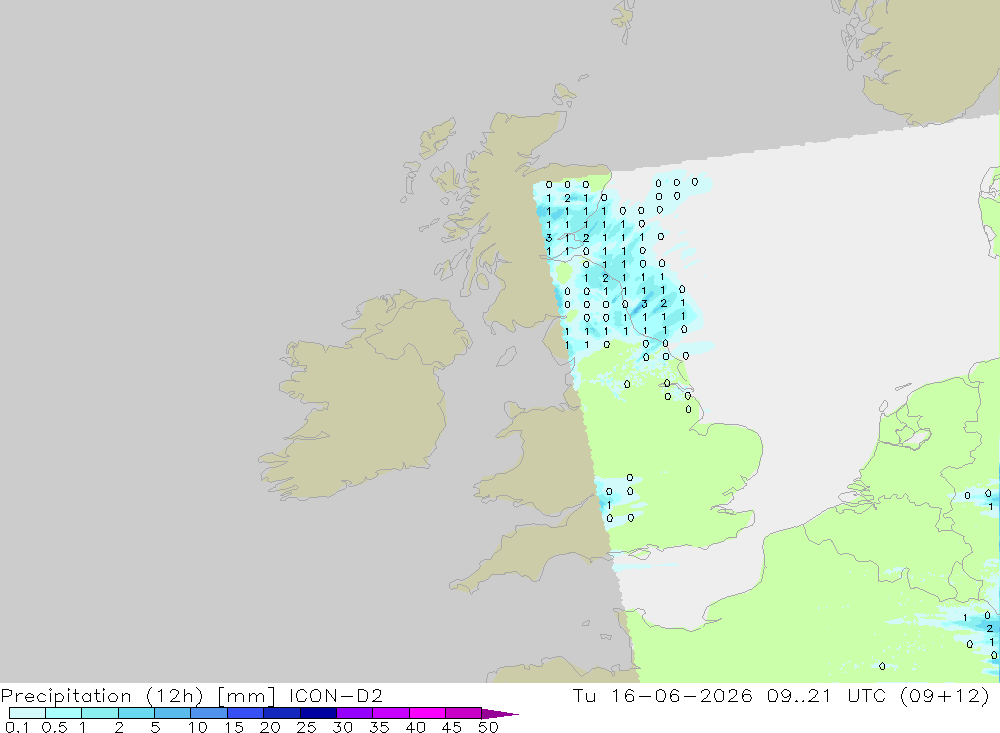Click the 35–40 mm violet legend swatch
1000x733 pixels.
(391, 713)
